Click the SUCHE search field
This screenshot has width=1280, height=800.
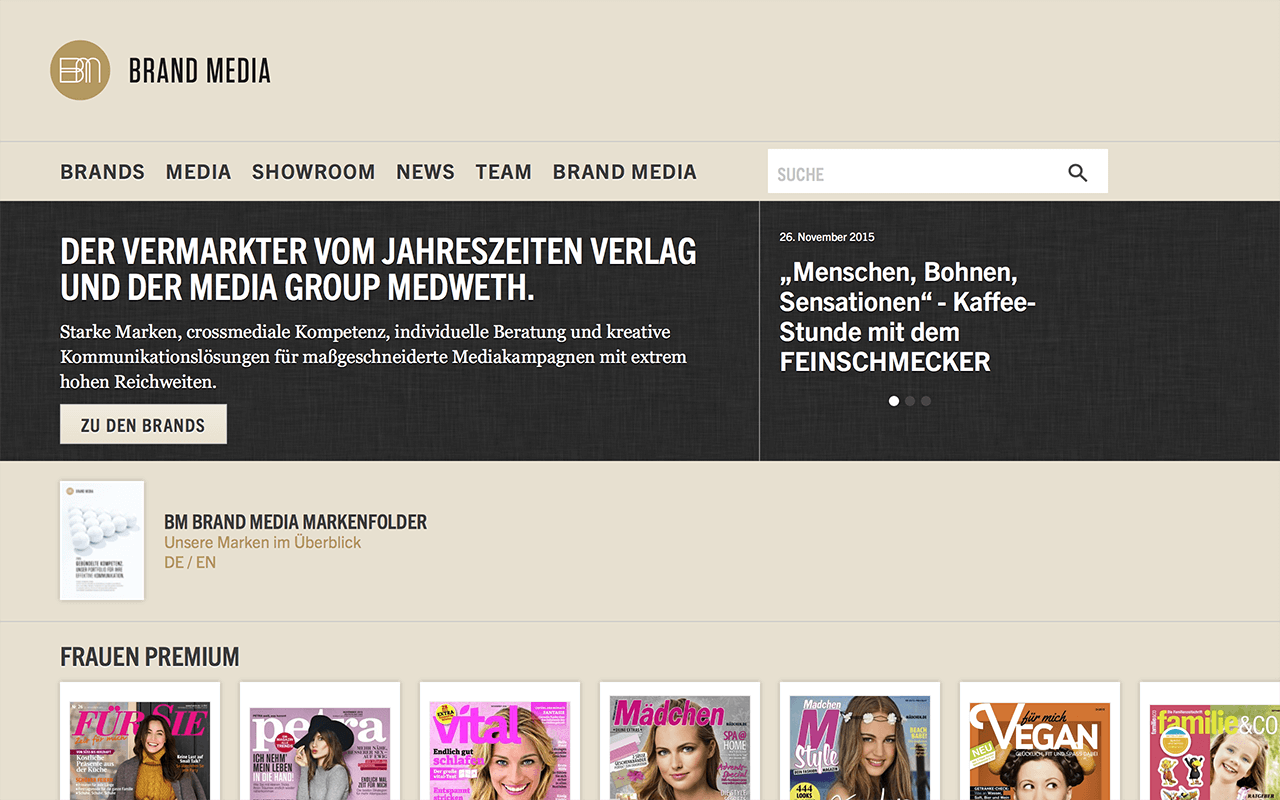tap(937, 171)
